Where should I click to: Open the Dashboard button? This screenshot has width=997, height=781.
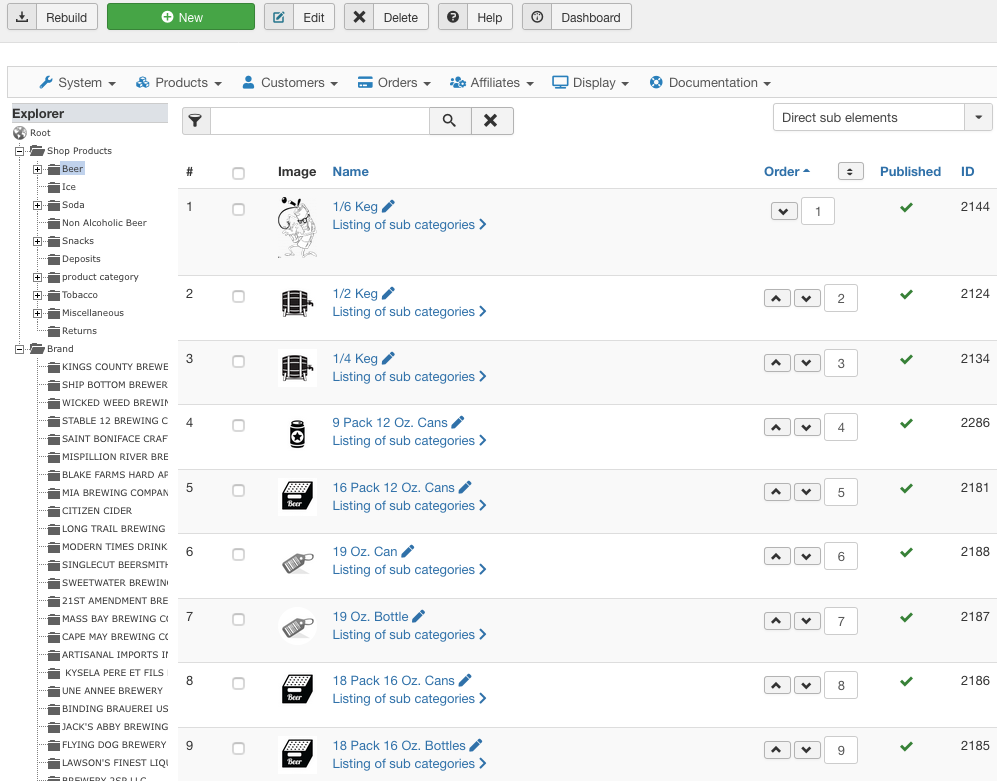coord(577,17)
